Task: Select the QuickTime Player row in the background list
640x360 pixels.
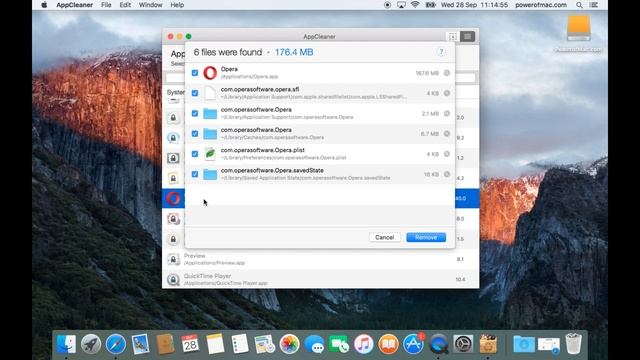Action: [x=320, y=279]
